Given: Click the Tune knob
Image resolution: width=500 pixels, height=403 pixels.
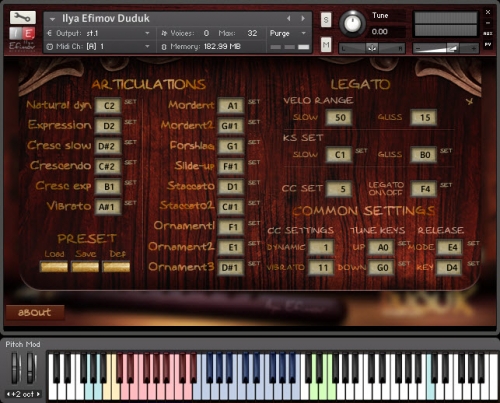Looking at the screenshot, I should [x=352, y=23].
